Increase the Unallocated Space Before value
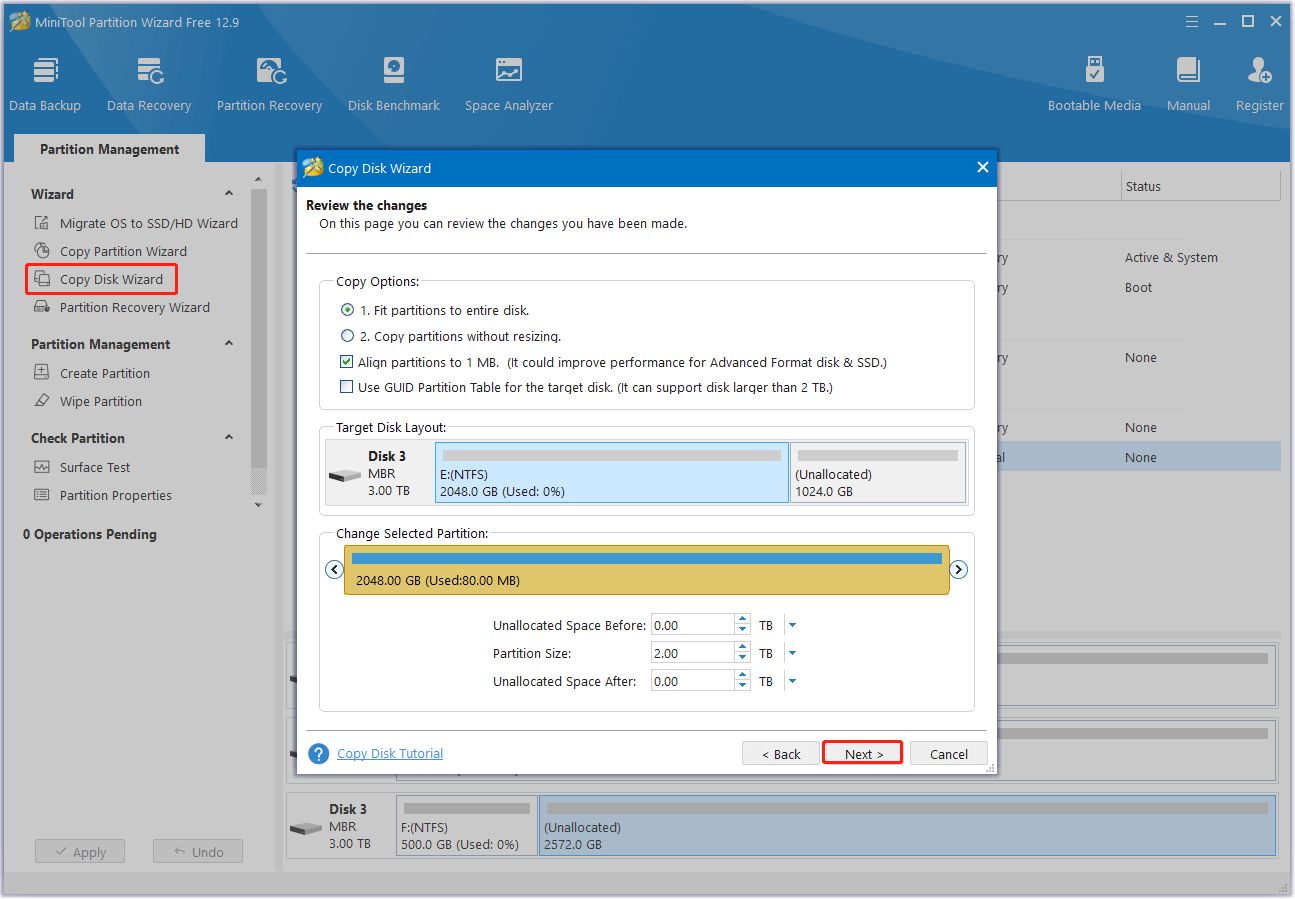 click(742, 620)
